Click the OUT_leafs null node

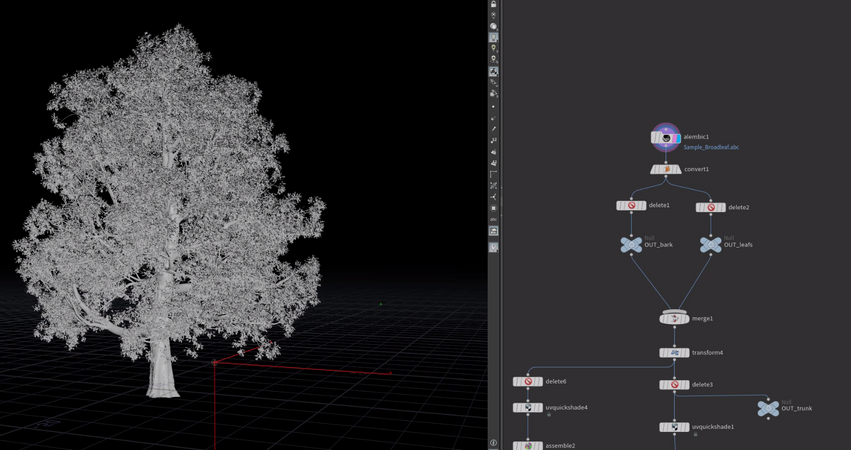(710, 244)
